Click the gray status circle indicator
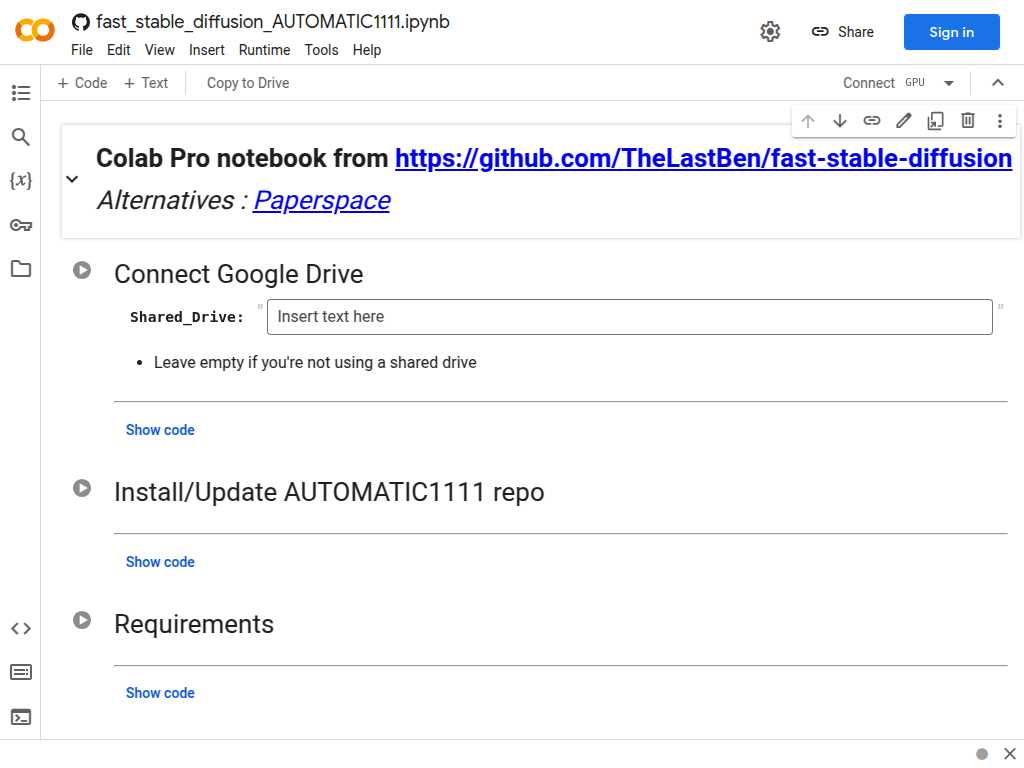Image resolution: width=1024 pixels, height=768 pixels. click(x=982, y=754)
